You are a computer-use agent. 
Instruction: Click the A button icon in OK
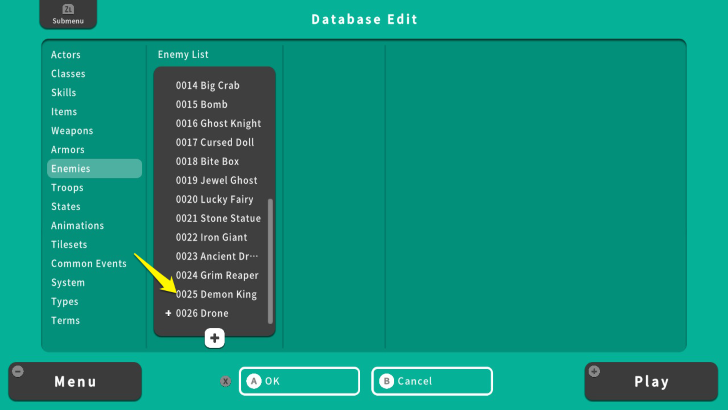click(254, 381)
